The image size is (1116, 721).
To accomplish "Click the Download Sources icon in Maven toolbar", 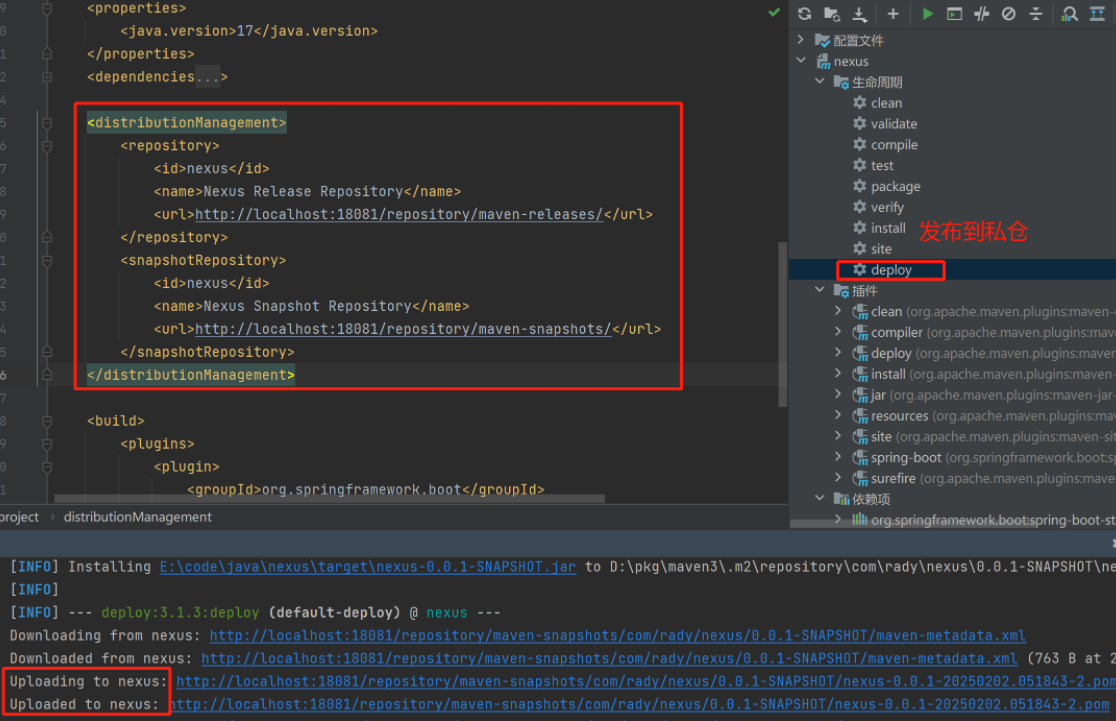I will 860,14.
